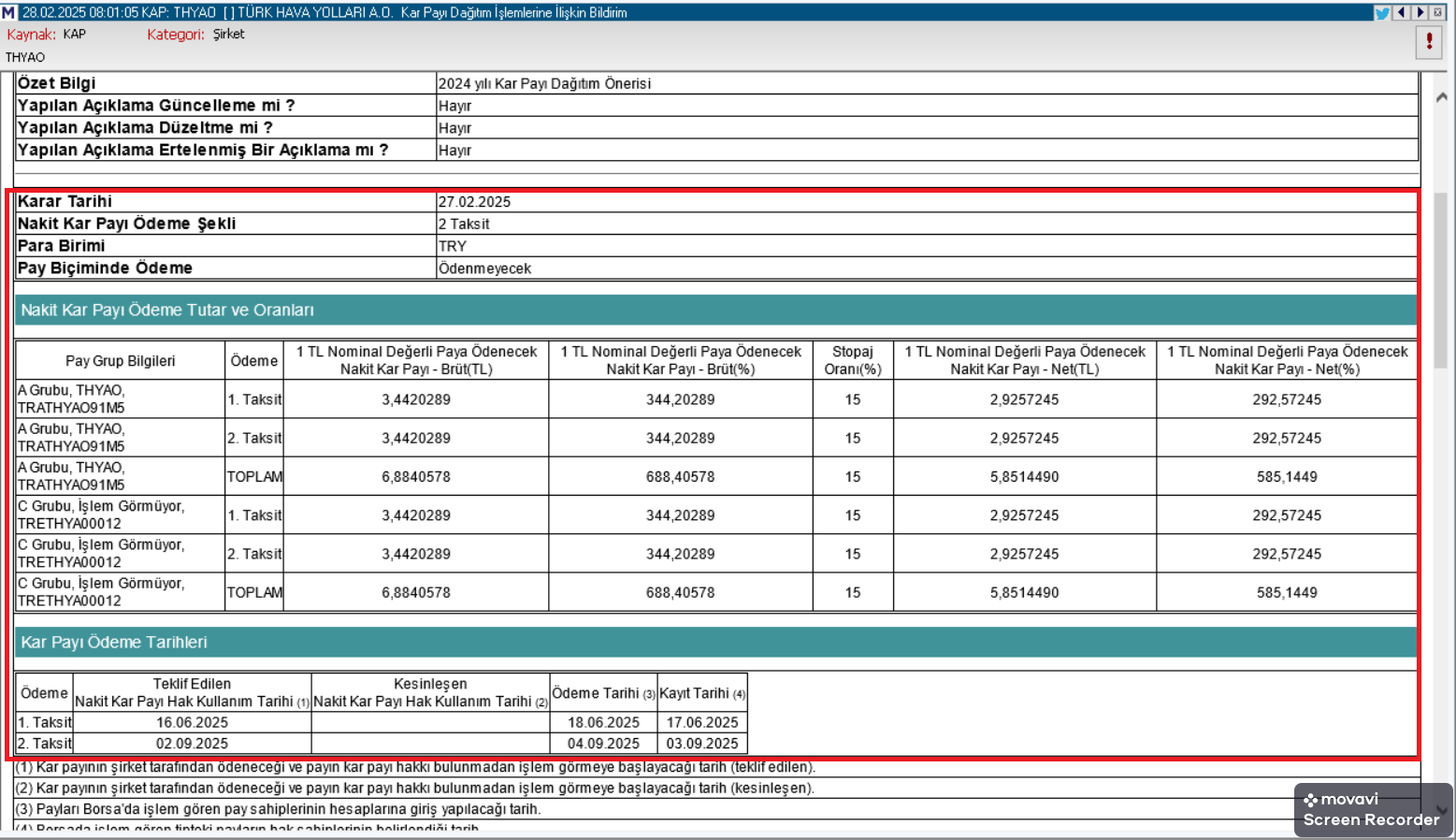Click the Kar Payı Ödeme Tarihleri header

114,642
